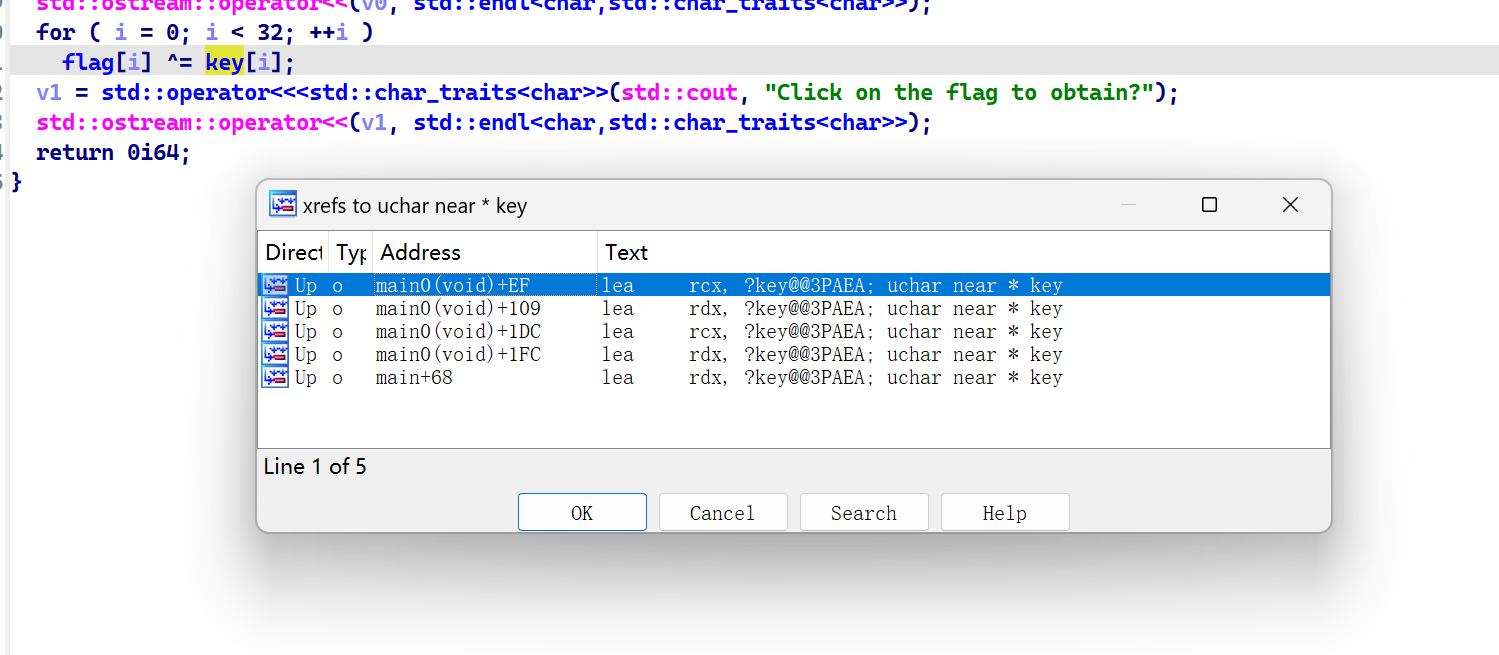Image resolution: width=1499 pixels, height=655 pixels.
Task: Click the xref icon for main0(void)+EF
Action: click(275, 286)
